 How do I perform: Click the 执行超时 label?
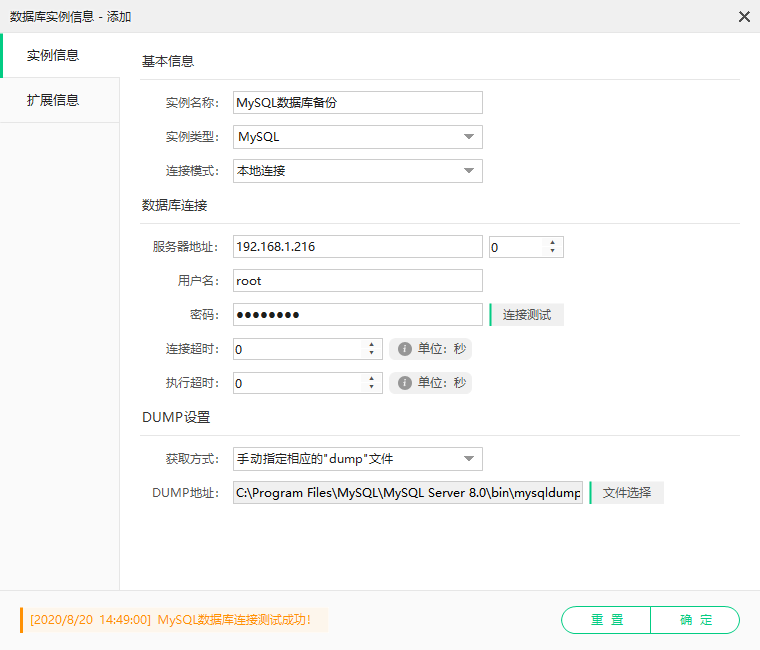pyautogui.click(x=192, y=383)
